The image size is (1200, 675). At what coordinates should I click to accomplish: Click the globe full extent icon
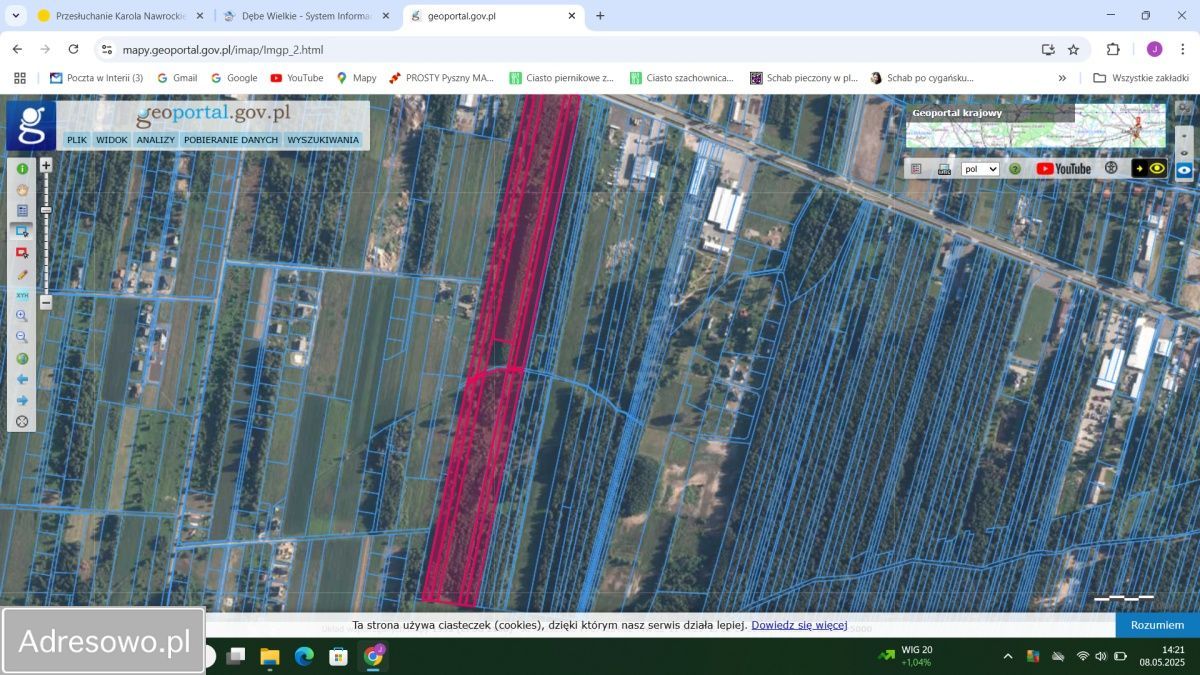[22, 358]
